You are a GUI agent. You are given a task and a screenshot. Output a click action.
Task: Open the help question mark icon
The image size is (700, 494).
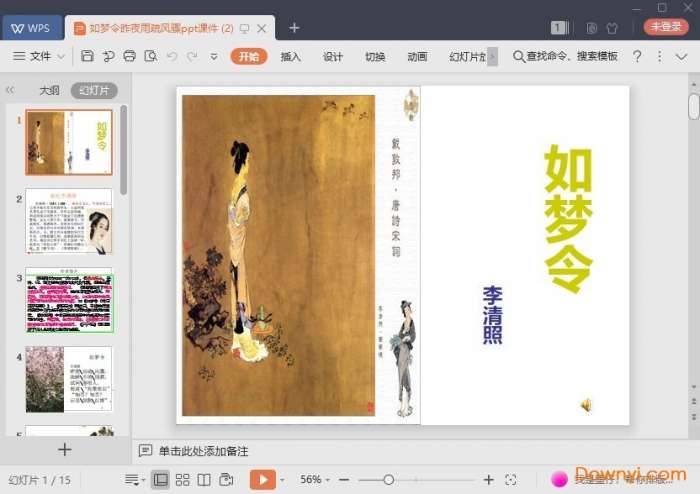(637, 56)
